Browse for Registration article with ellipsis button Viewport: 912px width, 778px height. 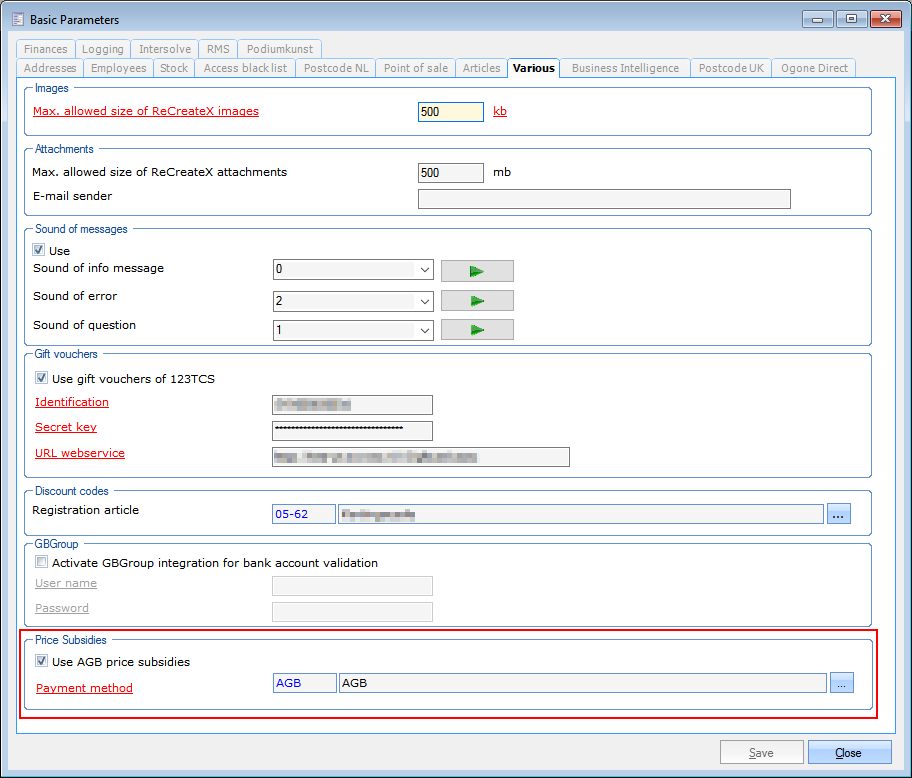coord(839,514)
